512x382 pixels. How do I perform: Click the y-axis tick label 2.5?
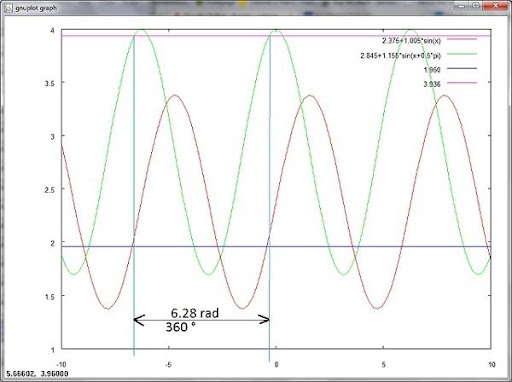(x=50, y=190)
